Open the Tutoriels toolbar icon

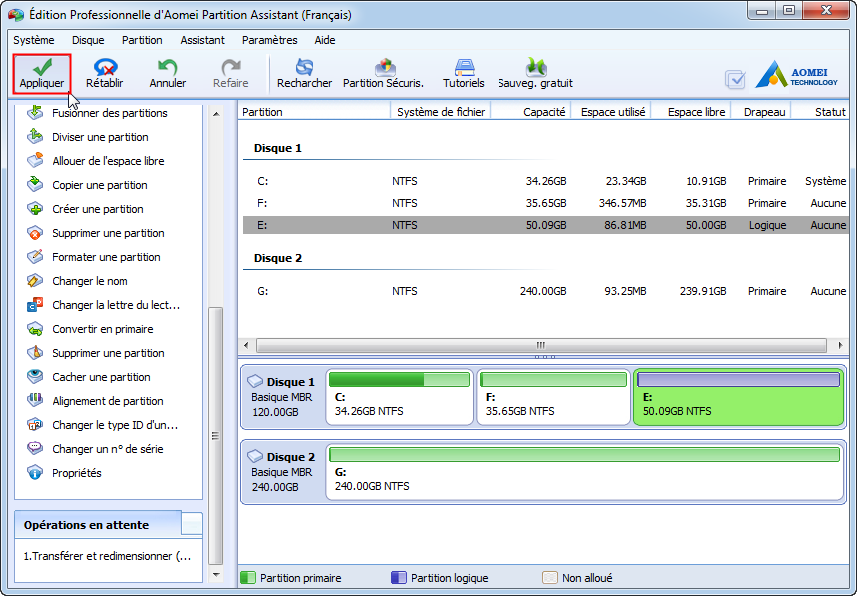(463, 74)
